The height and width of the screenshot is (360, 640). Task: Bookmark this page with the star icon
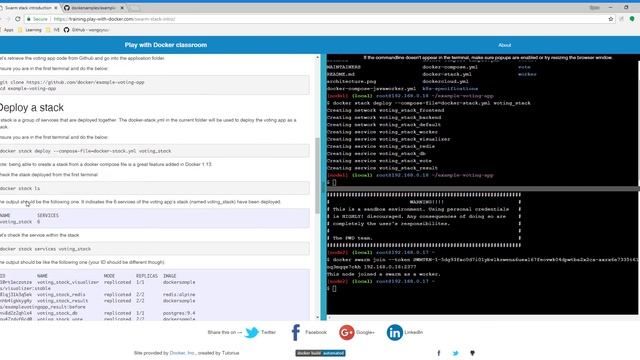[x=611, y=19]
